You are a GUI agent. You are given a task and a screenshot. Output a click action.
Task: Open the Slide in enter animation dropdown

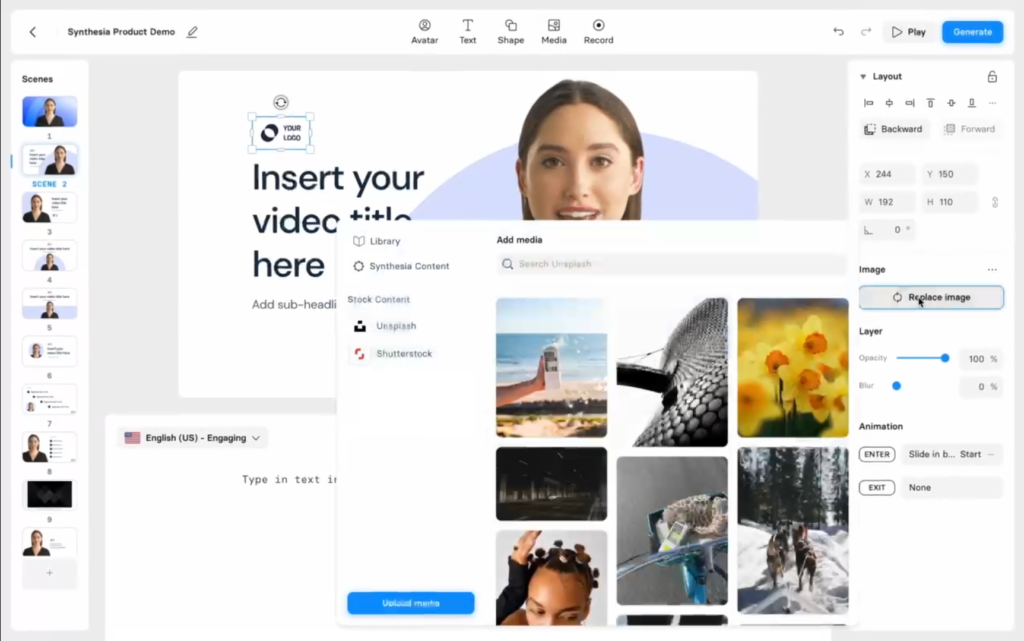coord(951,454)
